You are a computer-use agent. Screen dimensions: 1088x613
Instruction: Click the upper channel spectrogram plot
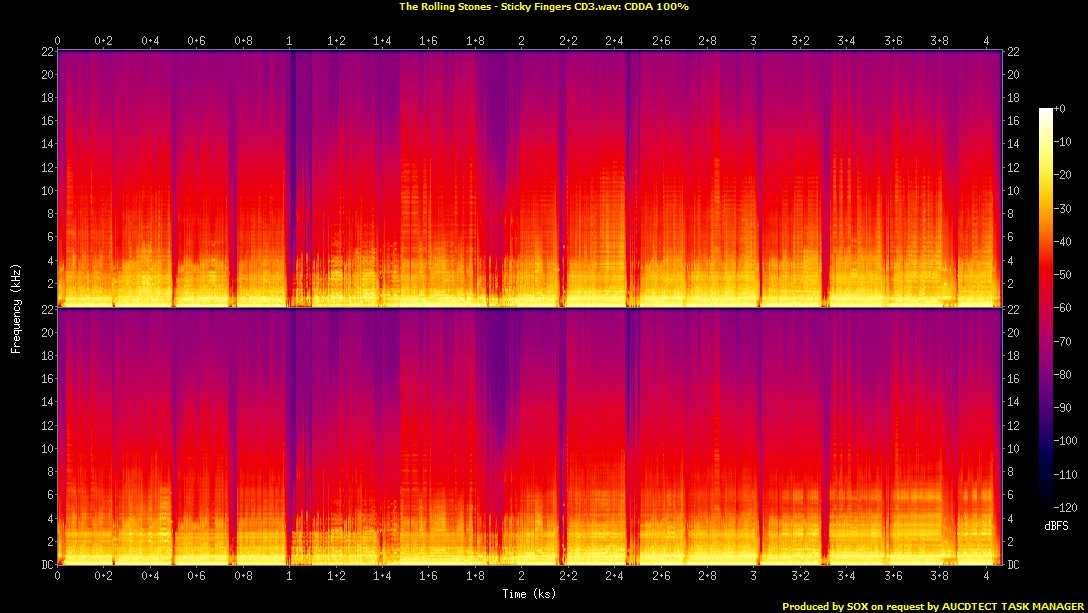(x=529, y=178)
